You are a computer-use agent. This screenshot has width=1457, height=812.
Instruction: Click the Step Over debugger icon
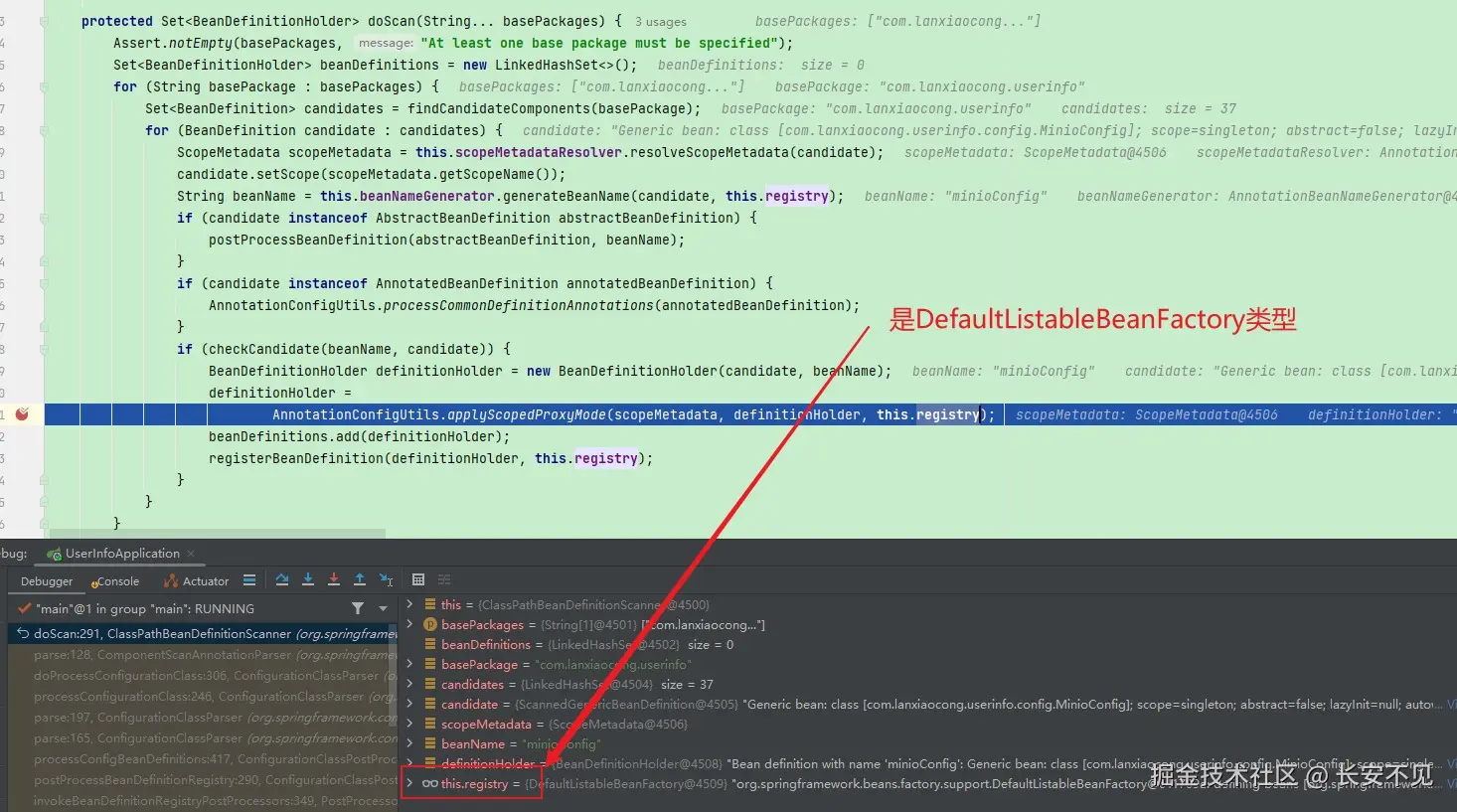click(x=282, y=579)
